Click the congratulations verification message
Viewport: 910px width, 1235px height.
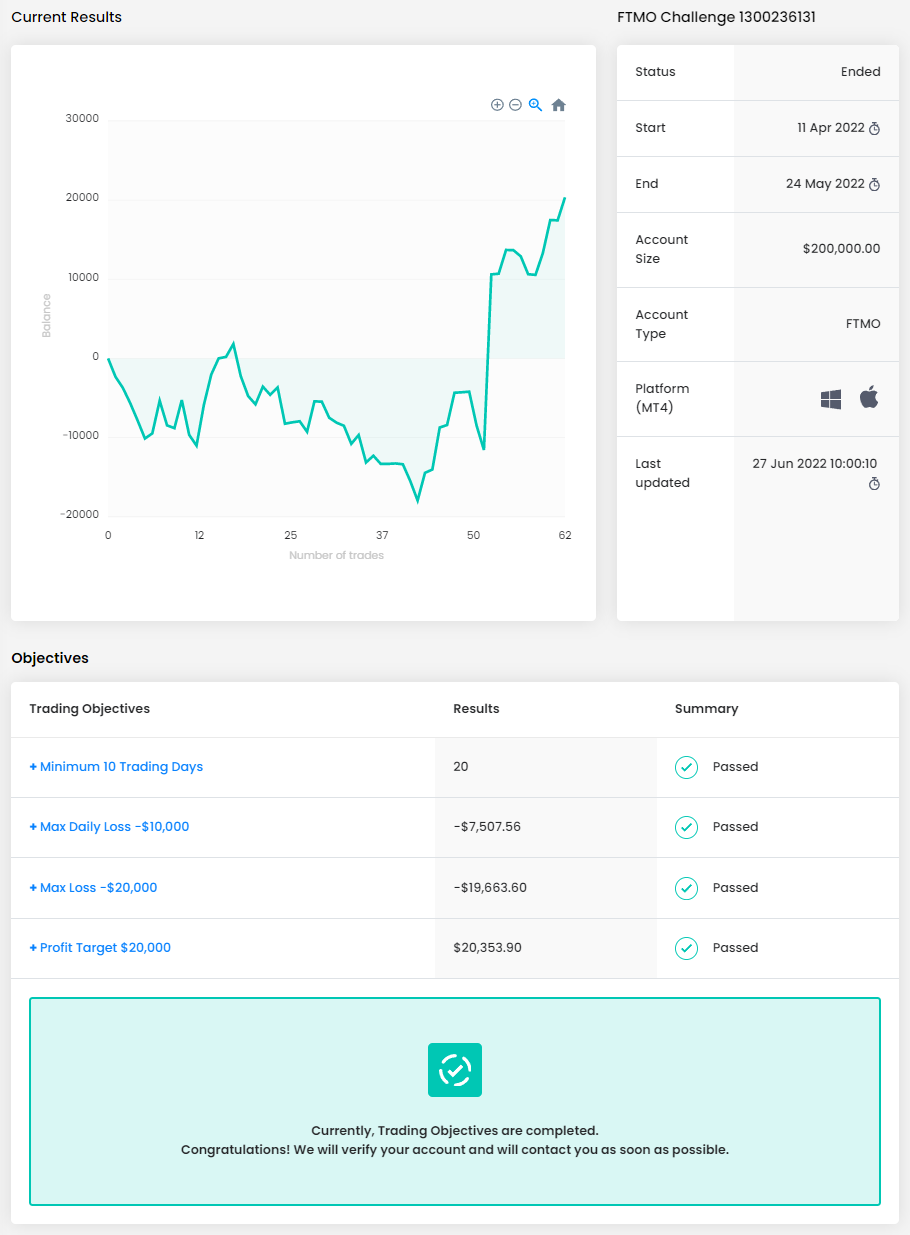[455, 1150]
